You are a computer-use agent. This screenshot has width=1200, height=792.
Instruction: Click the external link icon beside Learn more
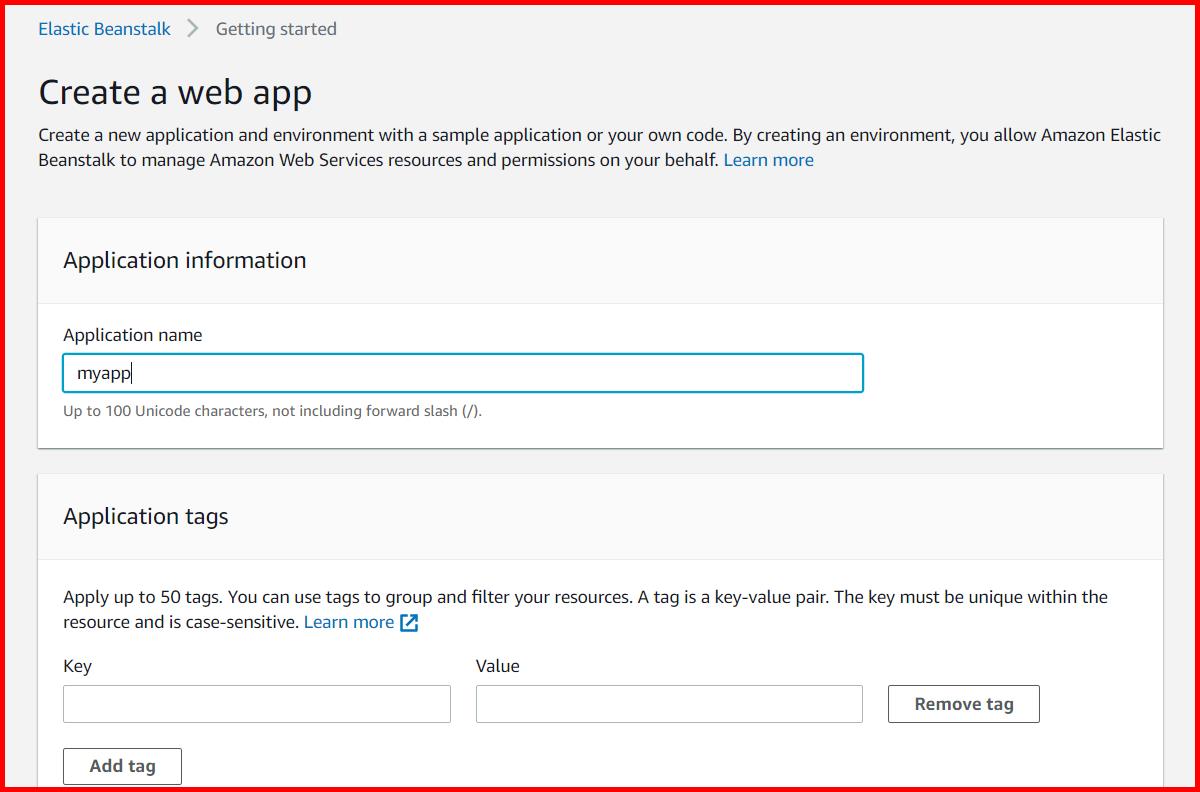click(410, 621)
